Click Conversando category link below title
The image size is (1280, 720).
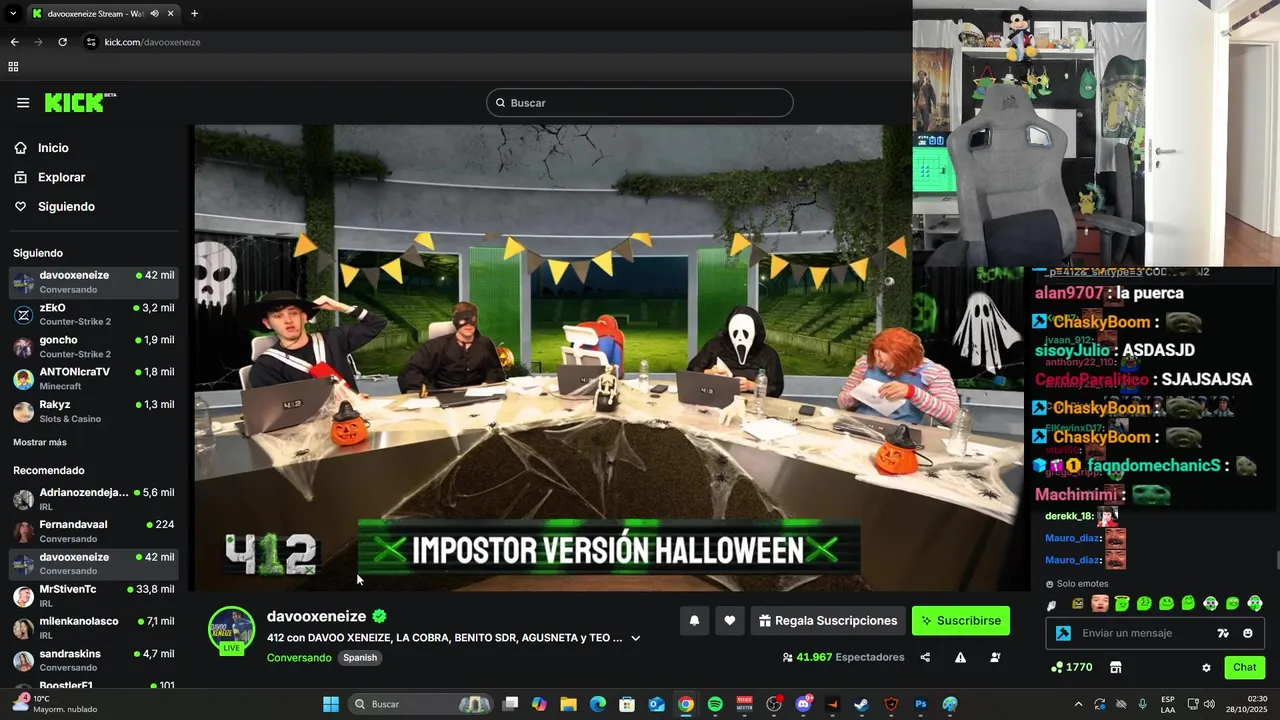[299, 658]
